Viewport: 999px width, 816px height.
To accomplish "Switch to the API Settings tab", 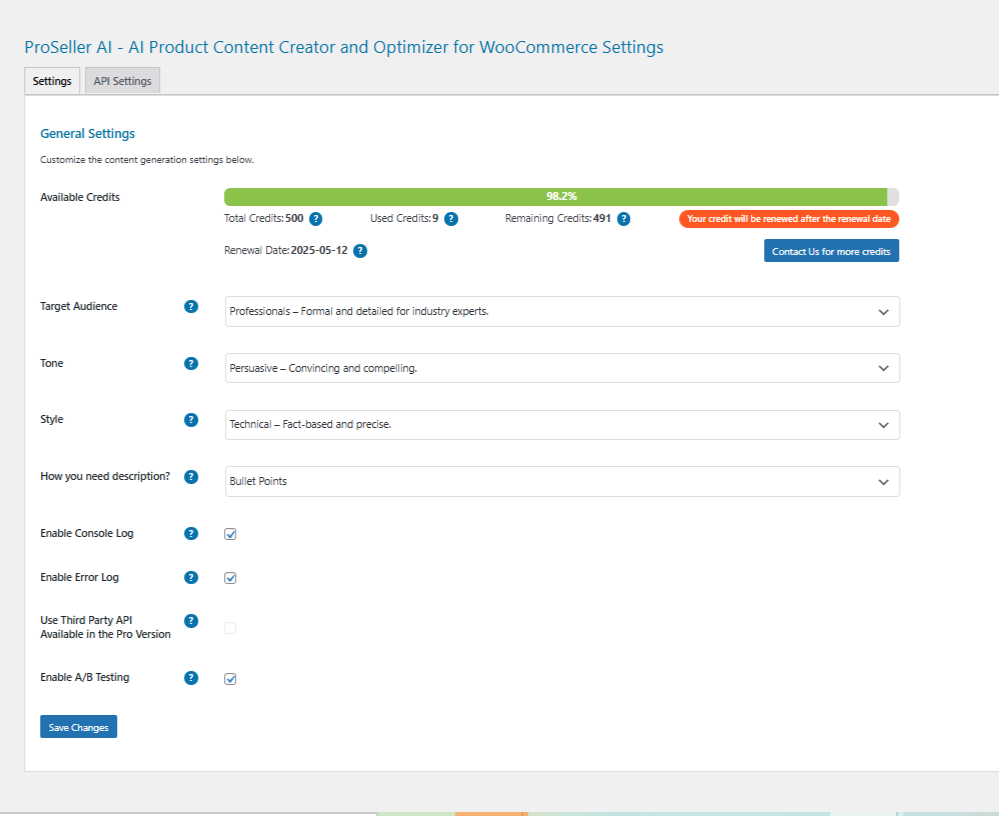I will tap(122, 81).
